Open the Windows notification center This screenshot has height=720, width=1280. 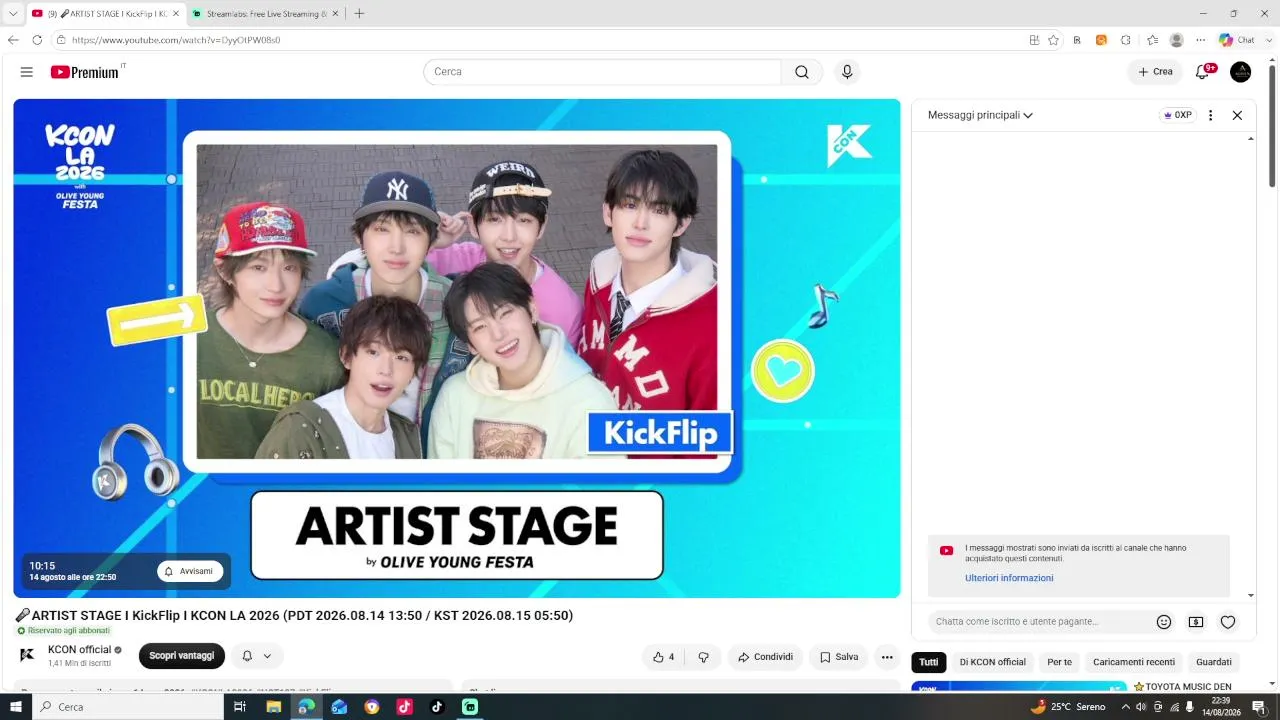[1259, 707]
